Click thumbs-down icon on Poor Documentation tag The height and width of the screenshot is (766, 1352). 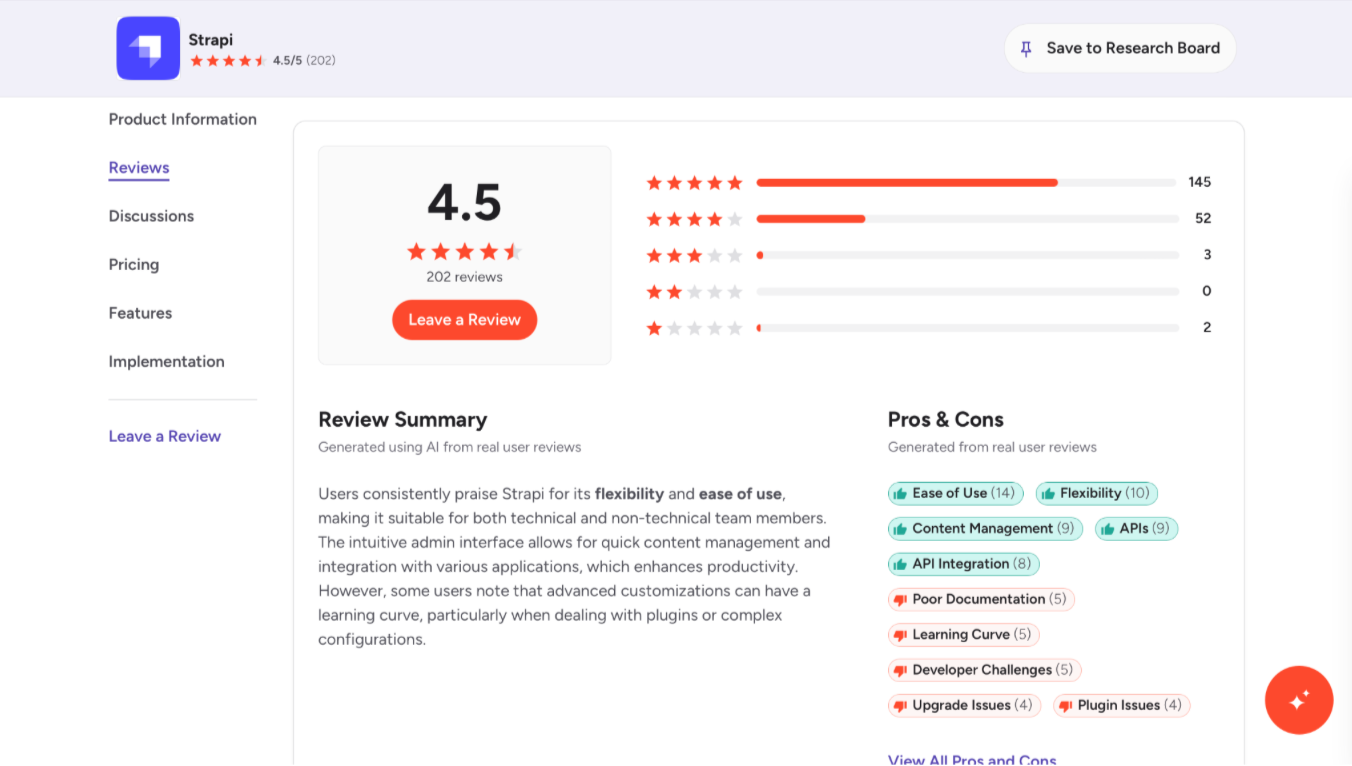pos(900,600)
